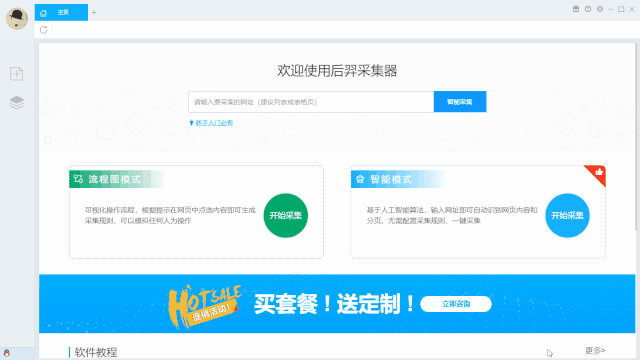
Task: Start collecting with the blue 开始采集 button
Action: (x=567, y=216)
